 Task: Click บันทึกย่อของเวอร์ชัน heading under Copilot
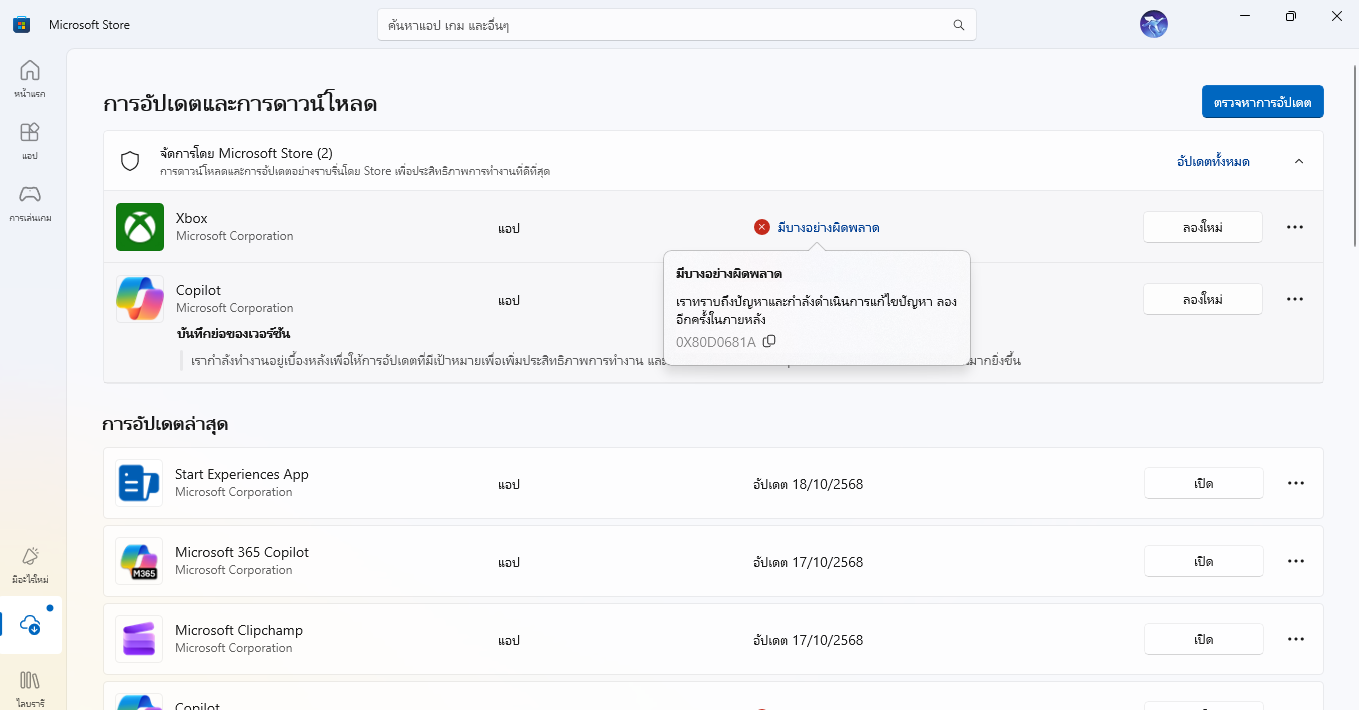point(234,333)
